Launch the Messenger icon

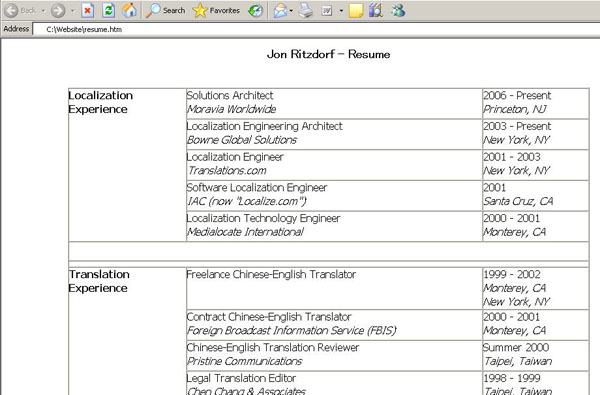click(398, 10)
